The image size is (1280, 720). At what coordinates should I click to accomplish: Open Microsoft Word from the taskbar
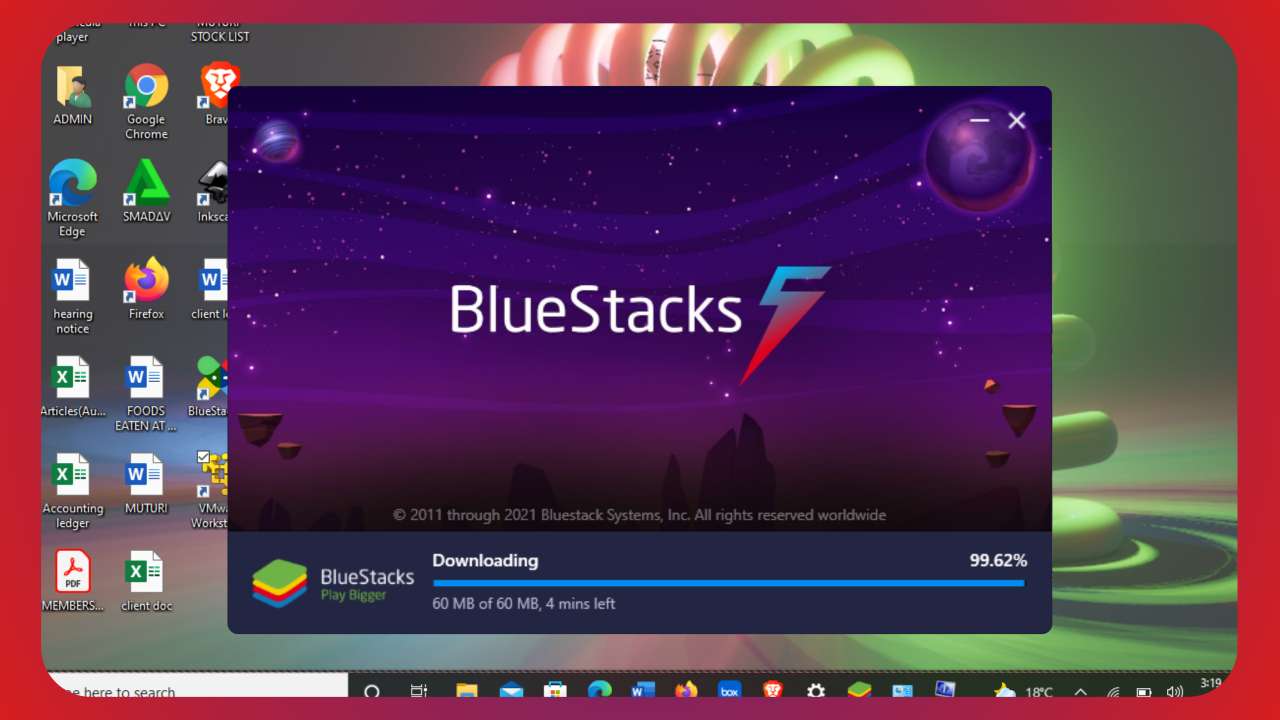(642, 691)
